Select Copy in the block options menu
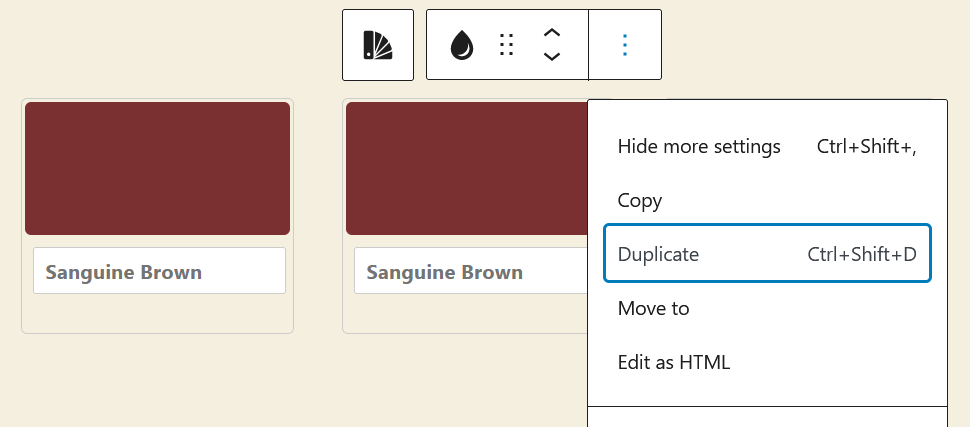 [640, 201]
